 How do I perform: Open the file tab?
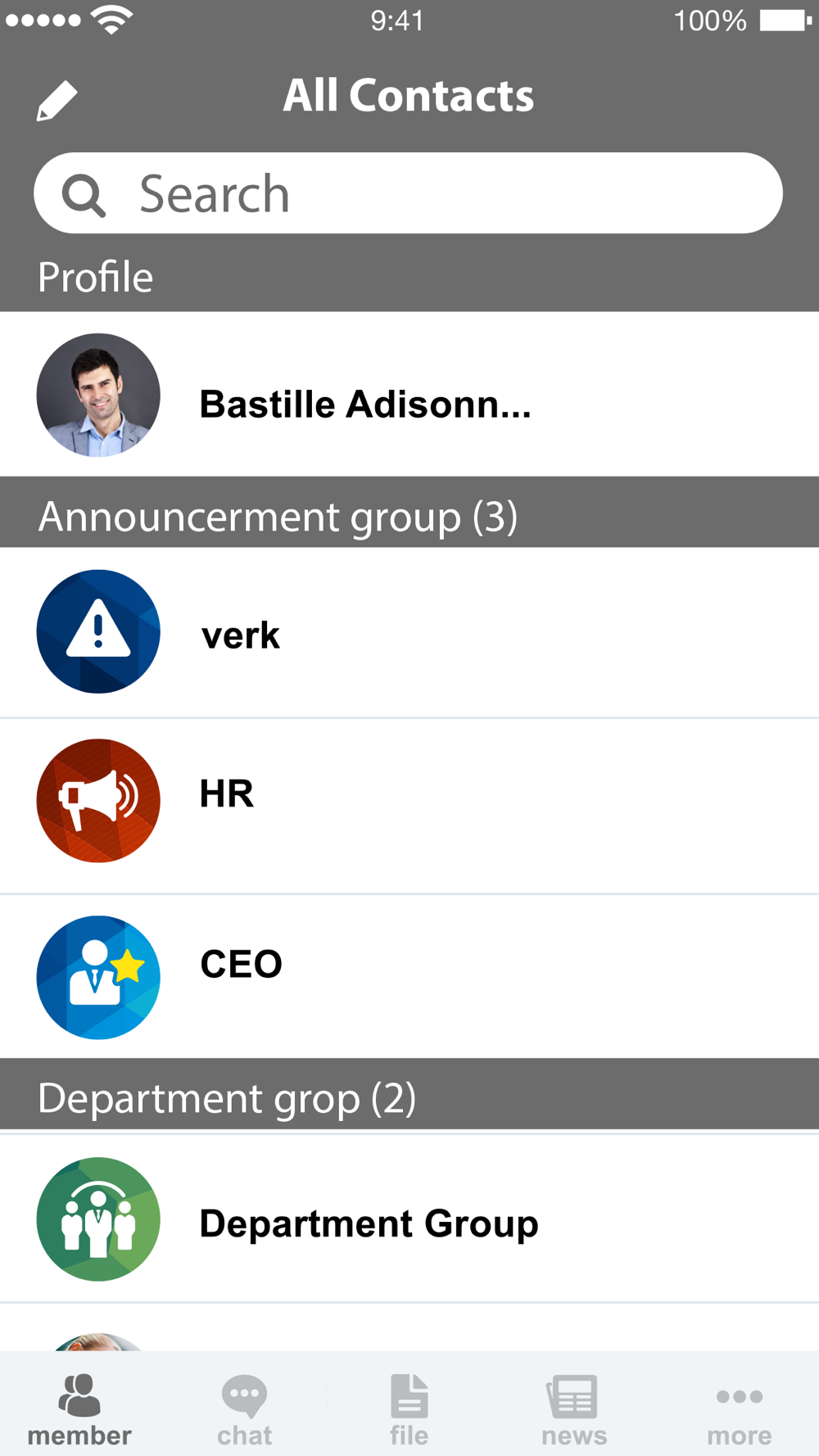(409, 1410)
